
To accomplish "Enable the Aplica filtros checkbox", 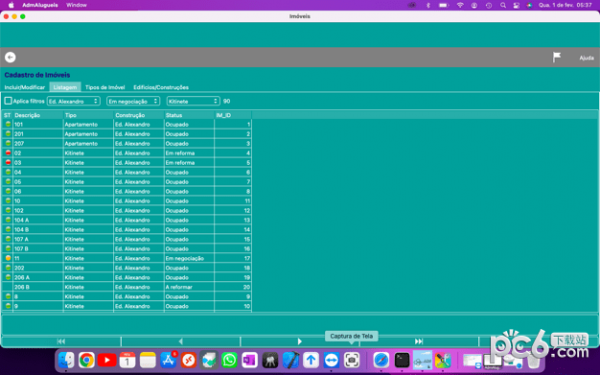I will (x=8, y=101).
